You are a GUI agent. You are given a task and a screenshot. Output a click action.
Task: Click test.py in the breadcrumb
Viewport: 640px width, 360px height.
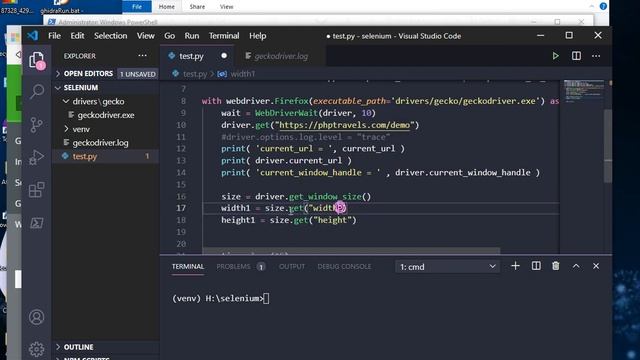tap(195, 74)
